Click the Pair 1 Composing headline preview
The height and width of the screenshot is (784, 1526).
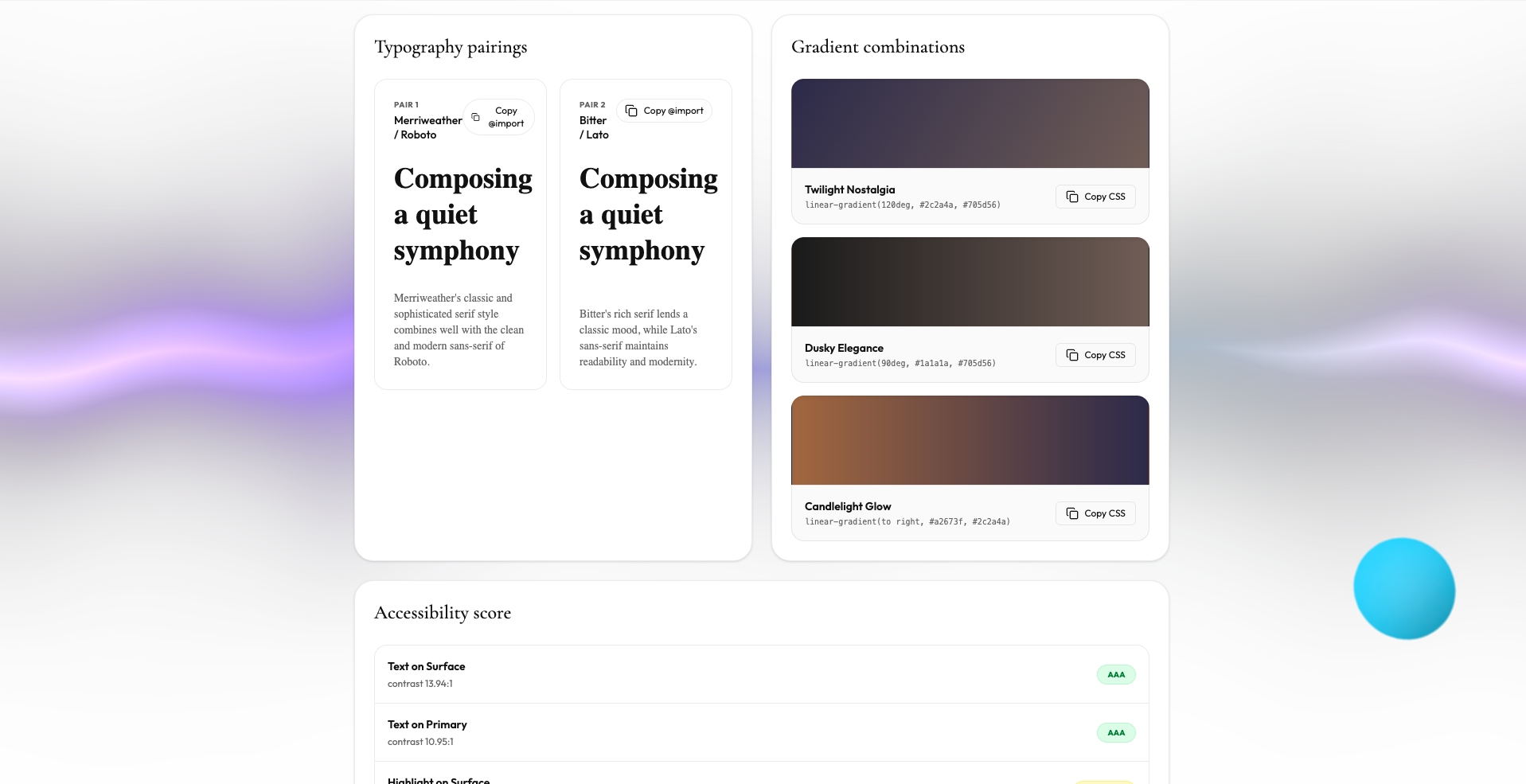[x=463, y=214]
